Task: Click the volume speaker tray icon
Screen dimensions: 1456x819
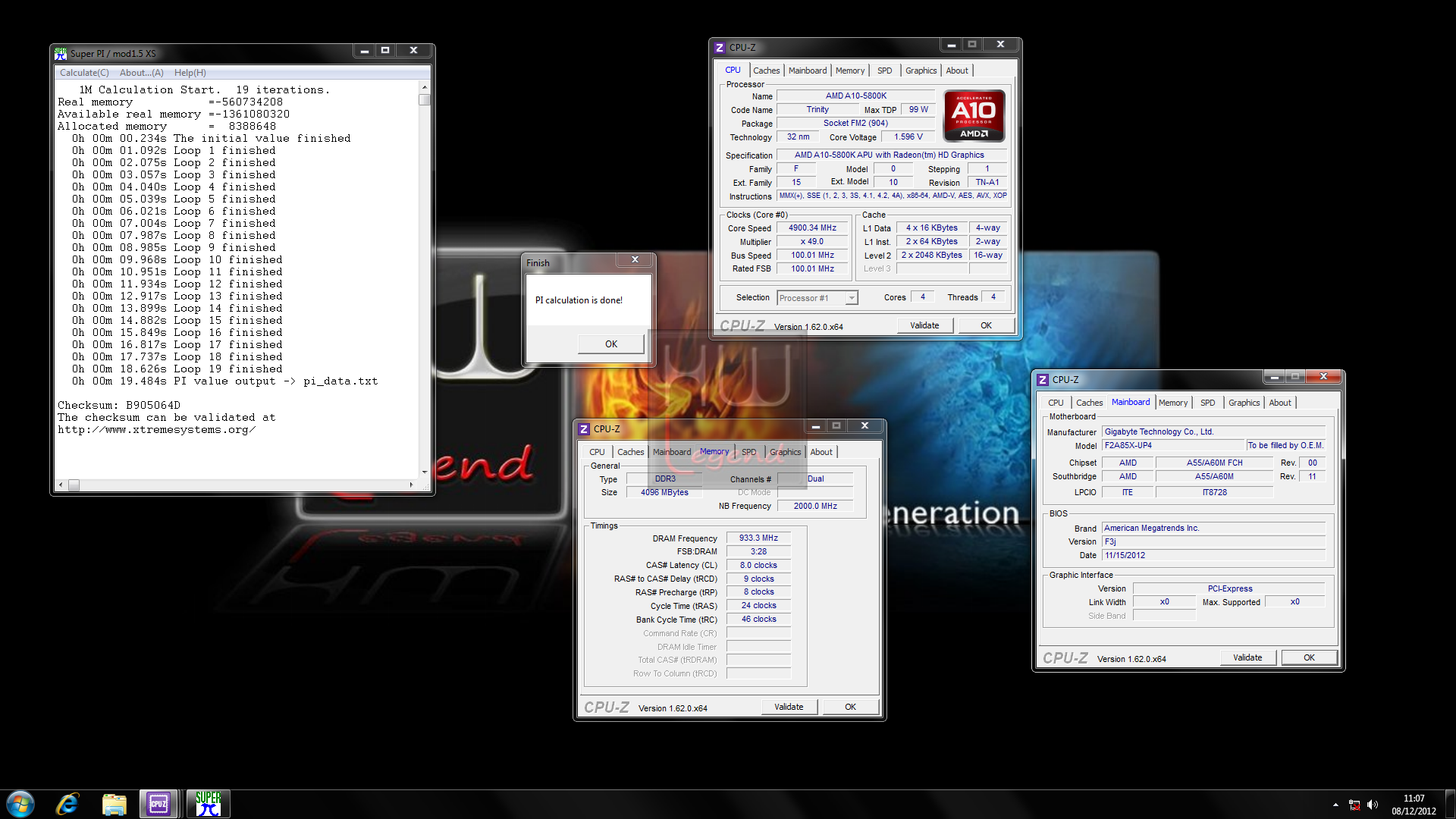Action: point(1373,805)
